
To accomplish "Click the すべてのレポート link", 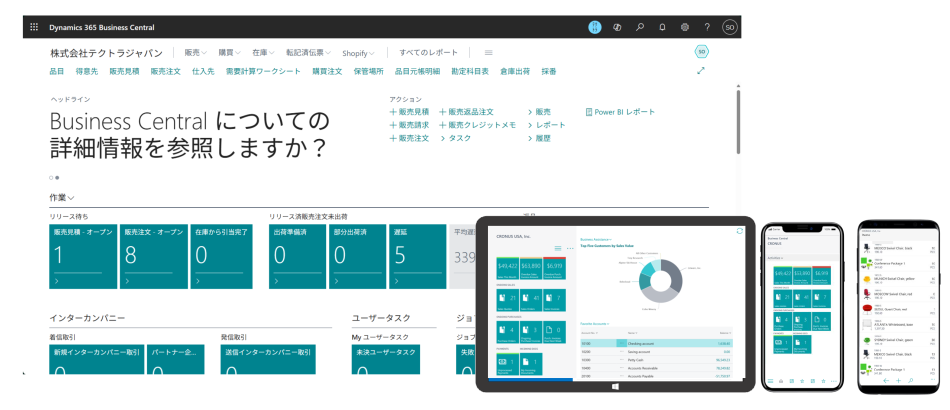I will pos(428,52).
